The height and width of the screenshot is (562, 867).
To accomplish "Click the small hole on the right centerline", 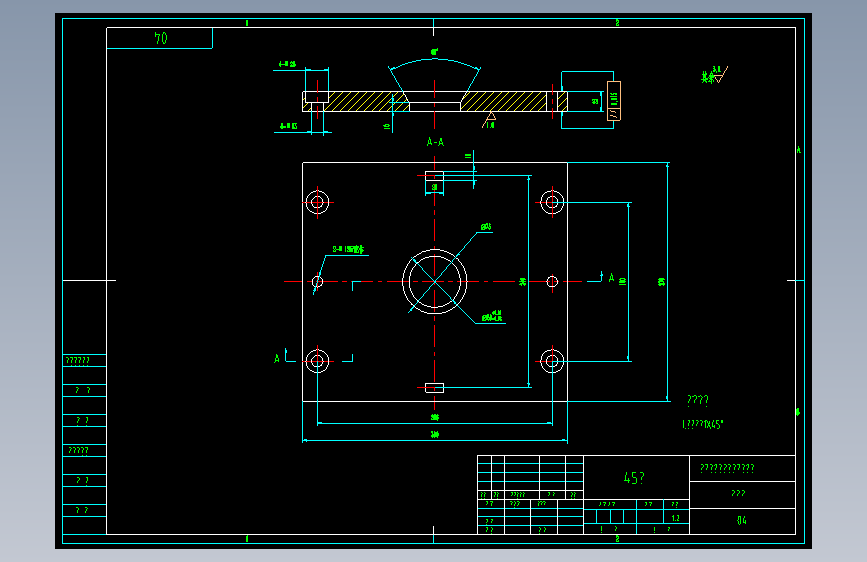I will click(x=552, y=282).
